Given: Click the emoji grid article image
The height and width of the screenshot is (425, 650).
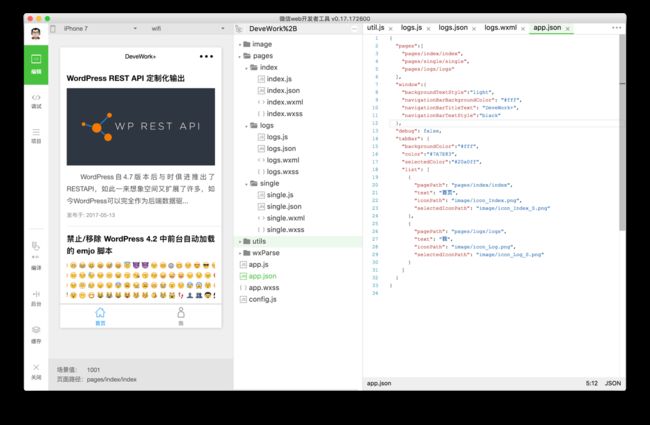Looking at the screenshot, I should click(141, 280).
